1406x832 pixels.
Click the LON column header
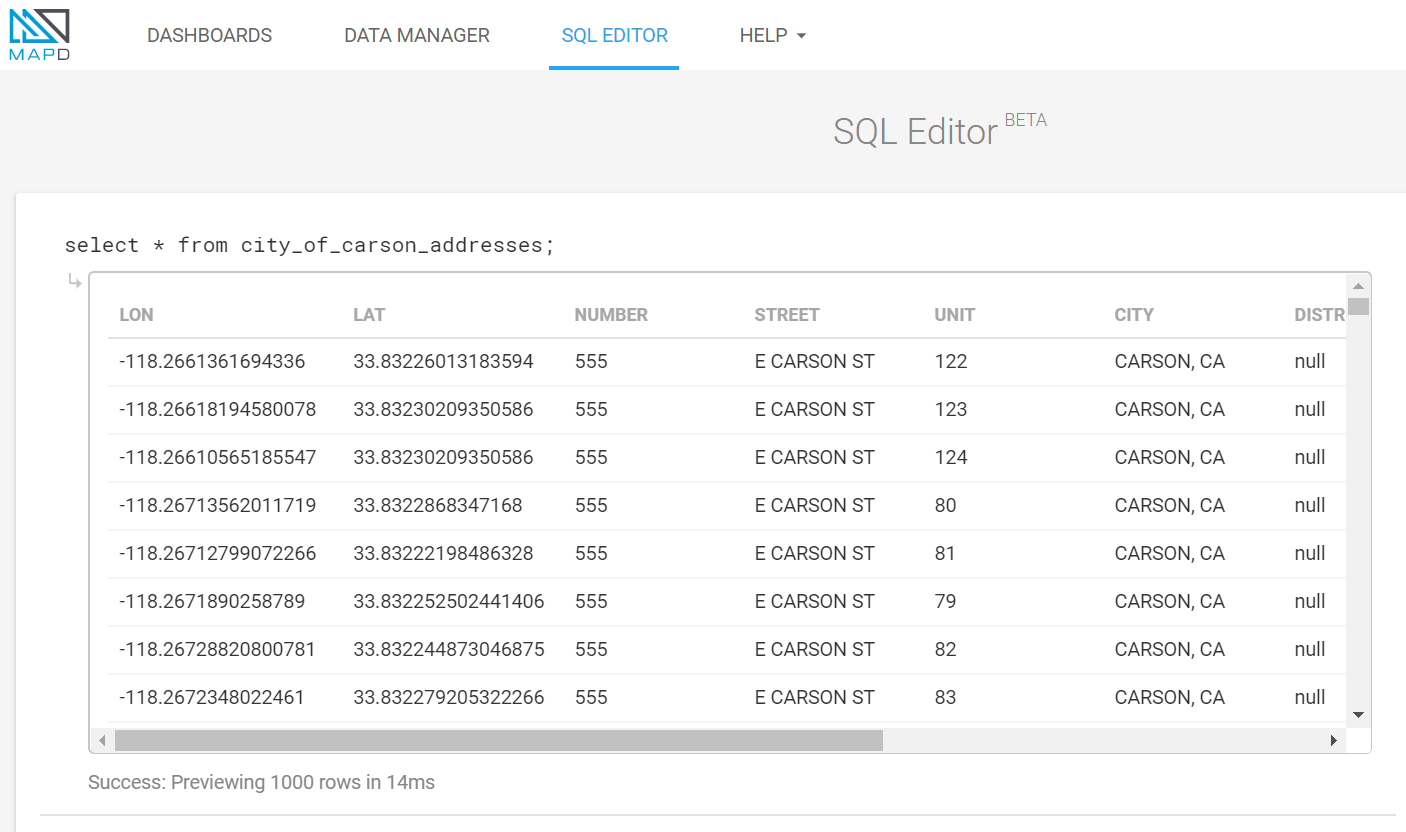pos(136,315)
